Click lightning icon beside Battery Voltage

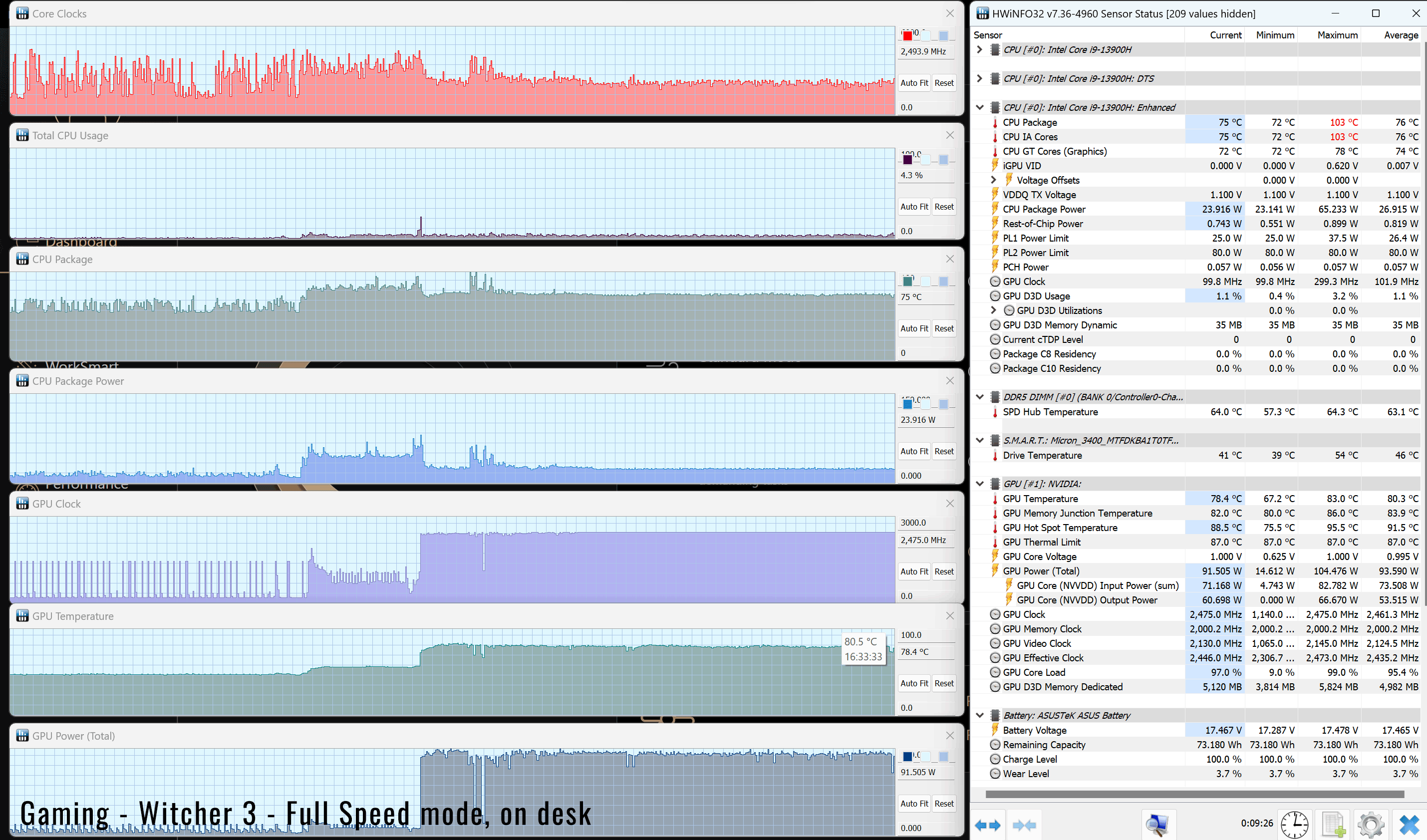coord(995,730)
